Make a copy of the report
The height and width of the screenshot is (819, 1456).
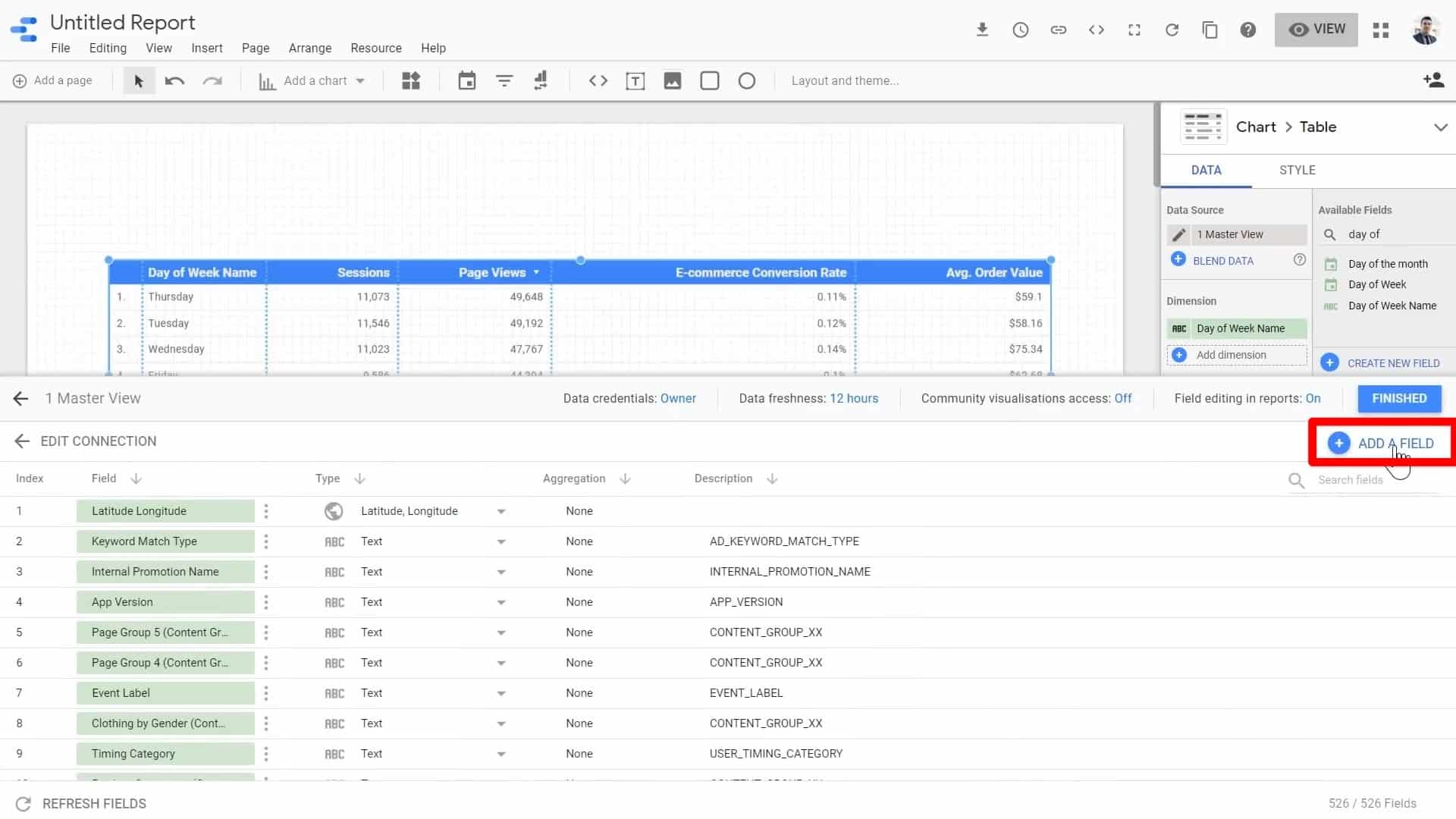click(1210, 30)
